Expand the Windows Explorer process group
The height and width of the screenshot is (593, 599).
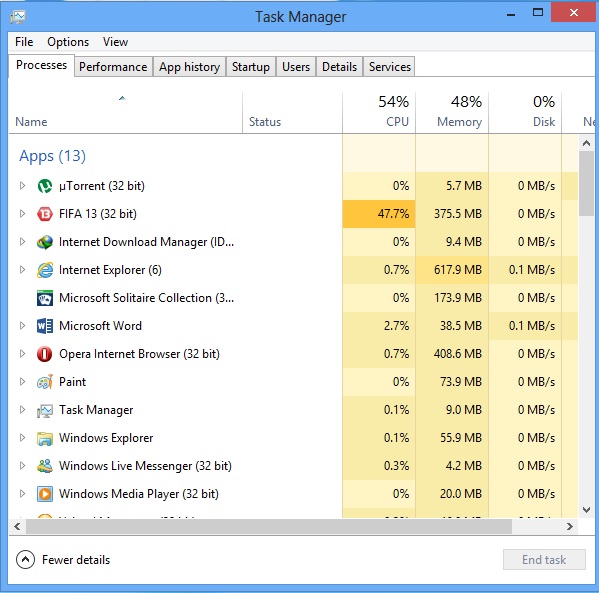click(22, 437)
